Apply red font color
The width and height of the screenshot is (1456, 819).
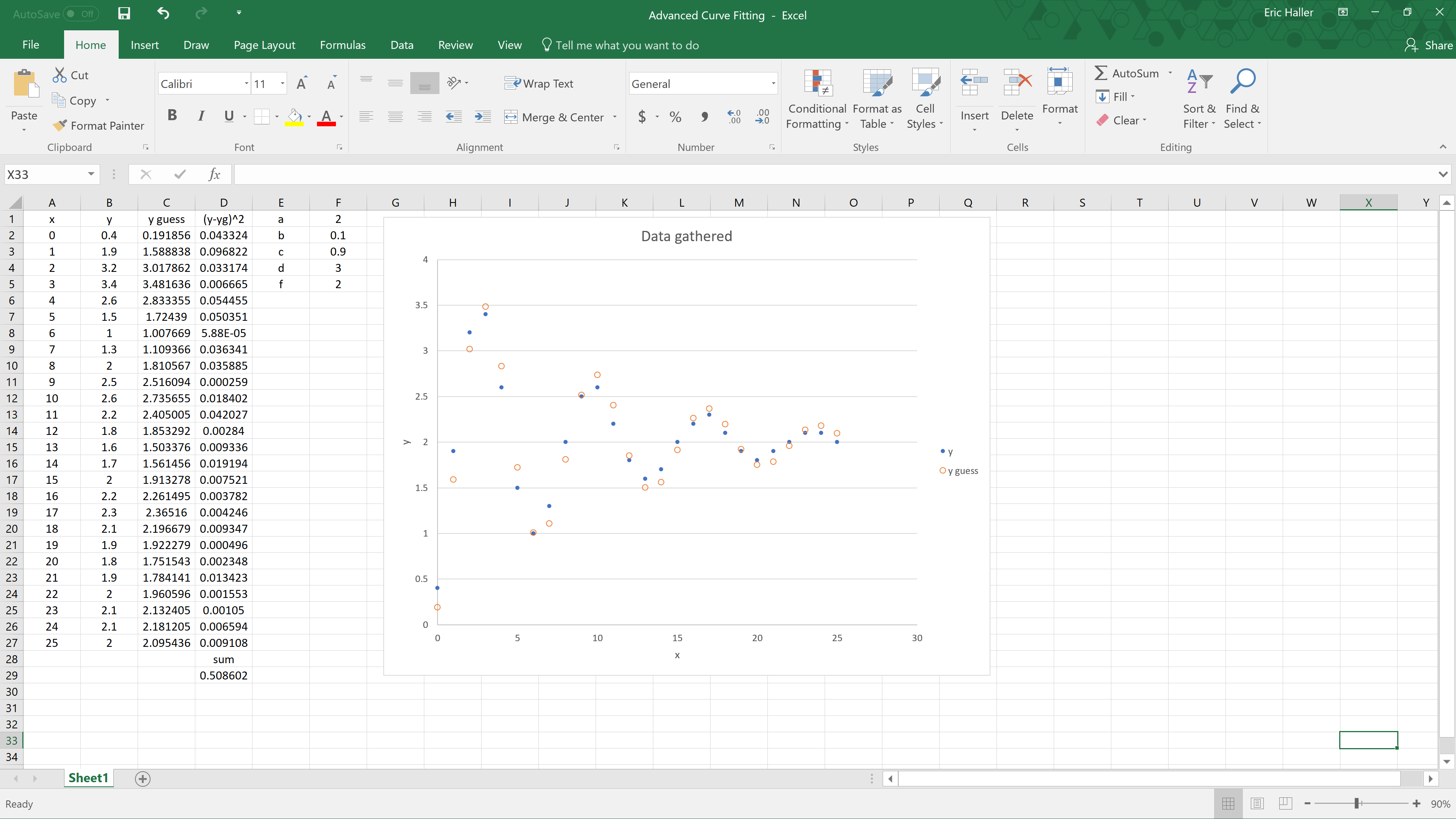coord(326,117)
